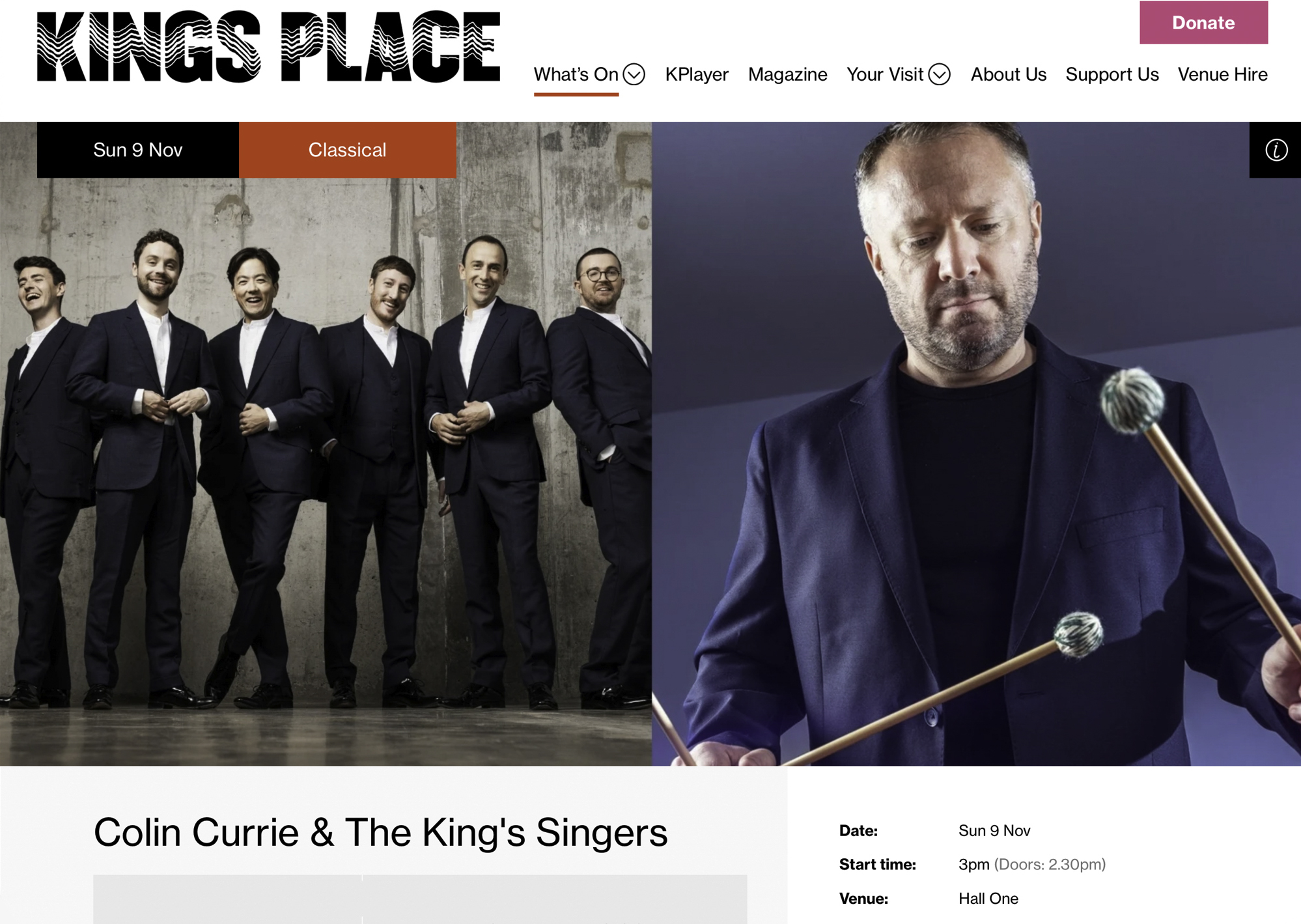Navigate to Venue Hire
The image size is (1301, 924).
tap(1222, 74)
